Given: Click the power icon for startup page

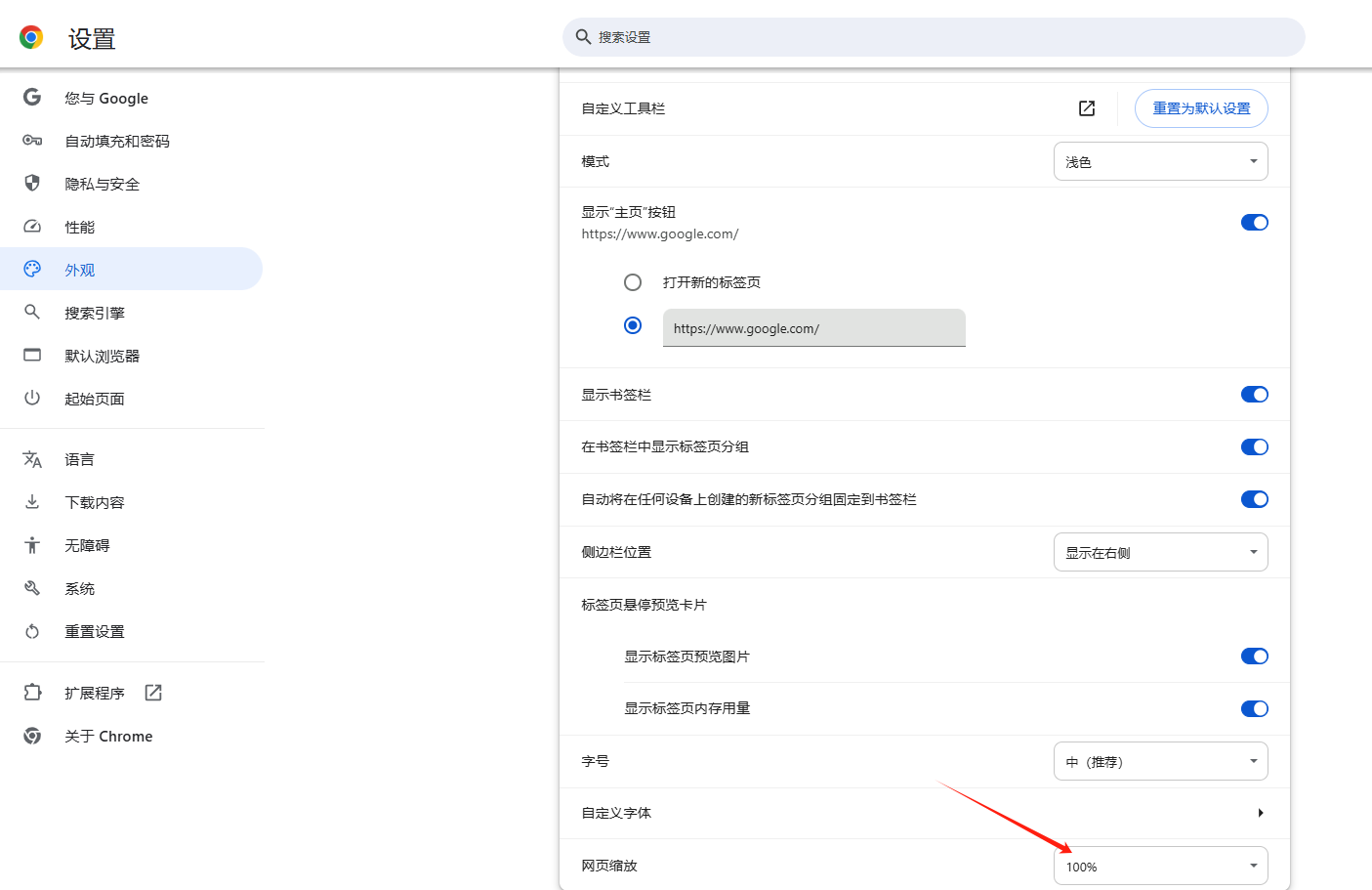Looking at the screenshot, I should click(x=32, y=398).
